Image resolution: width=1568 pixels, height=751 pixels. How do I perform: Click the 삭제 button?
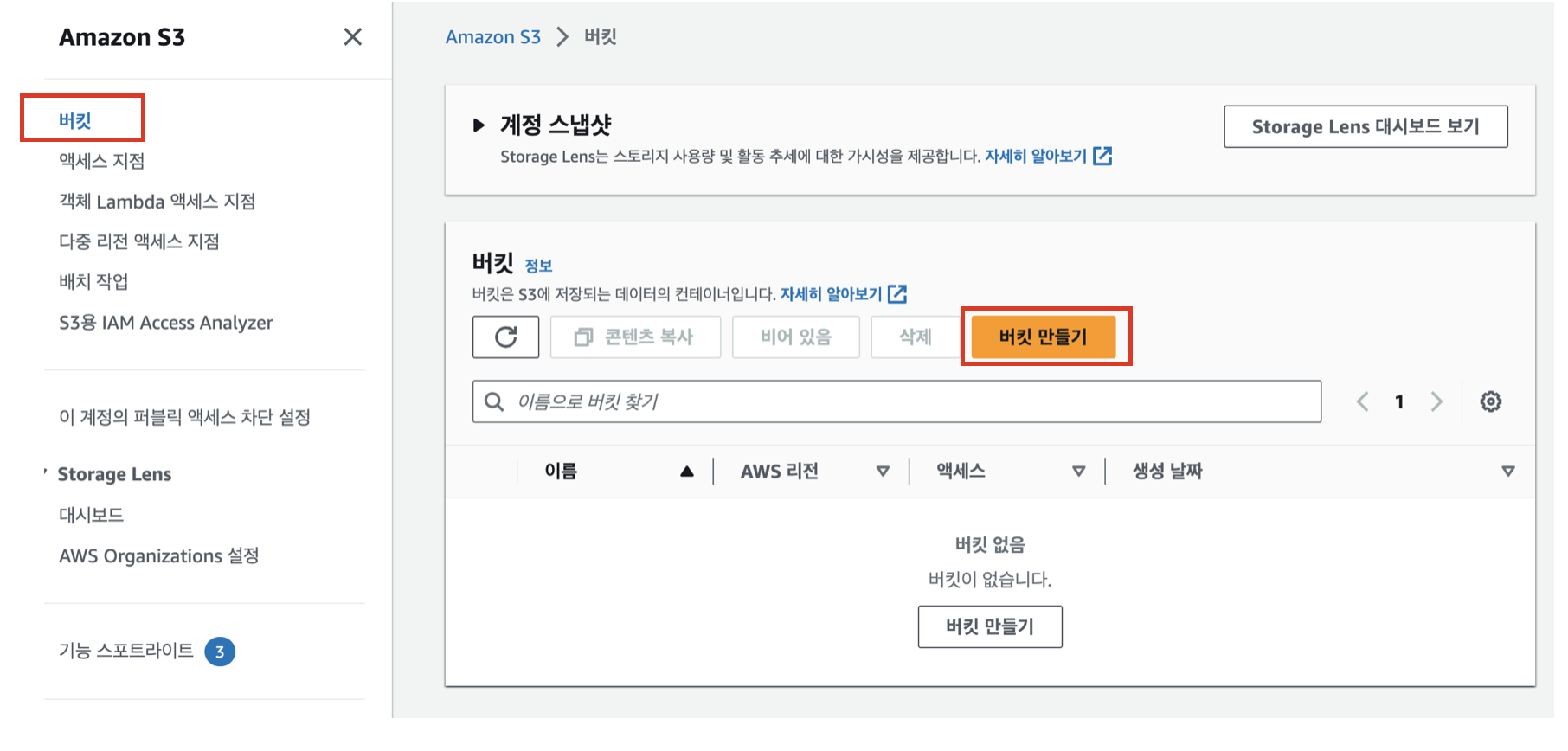coord(916,337)
